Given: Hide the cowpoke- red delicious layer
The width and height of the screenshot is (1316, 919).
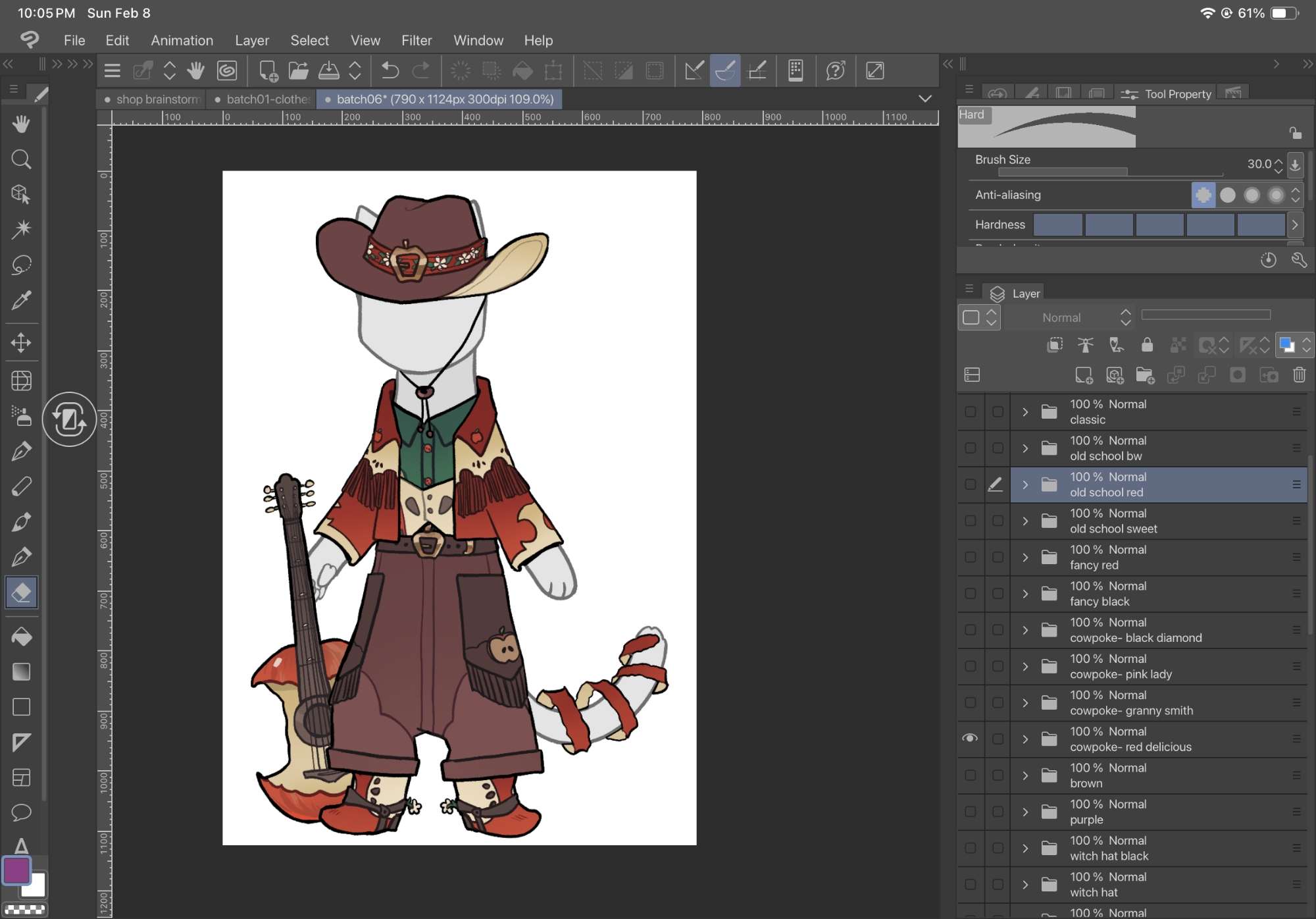Looking at the screenshot, I should 970,739.
